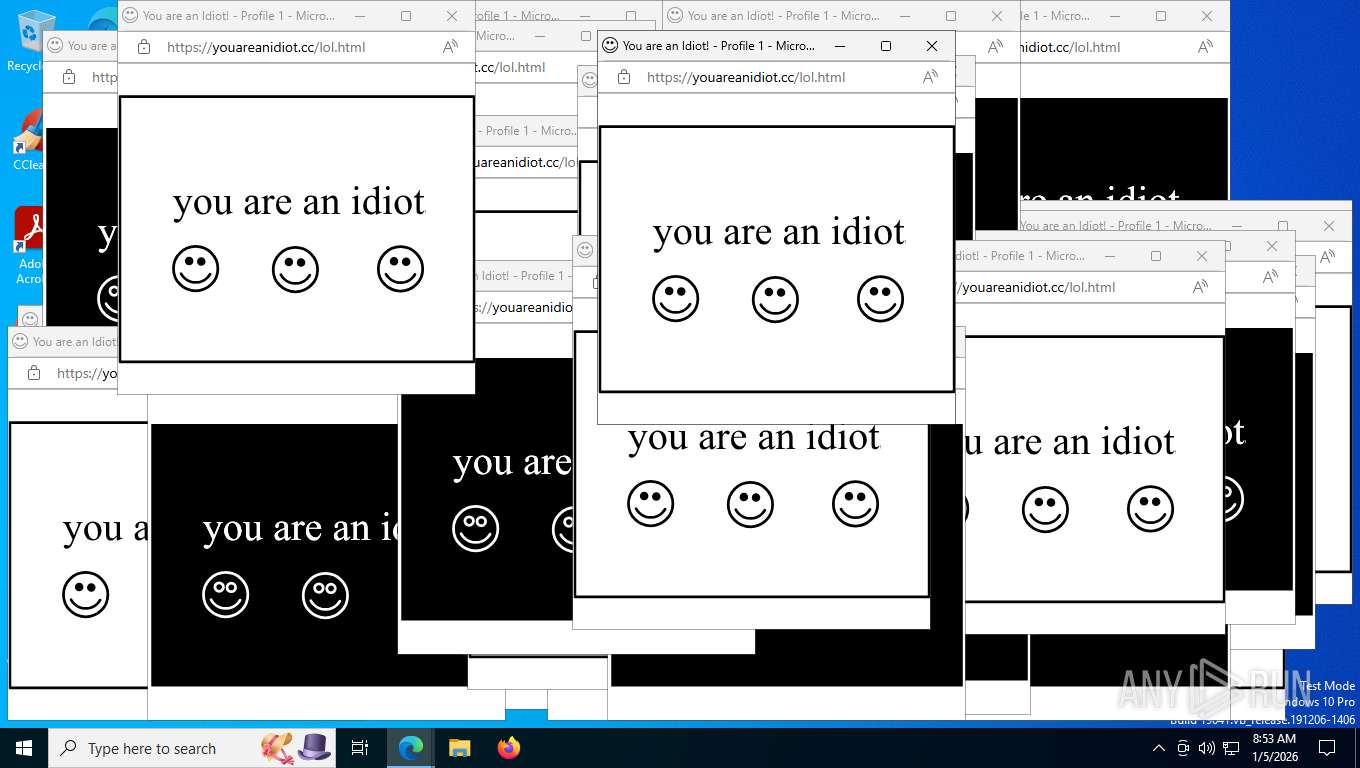Click middle smiley in white page under active window
This screenshot has height=768, width=1360.
pyautogui.click(x=750, y=504)
